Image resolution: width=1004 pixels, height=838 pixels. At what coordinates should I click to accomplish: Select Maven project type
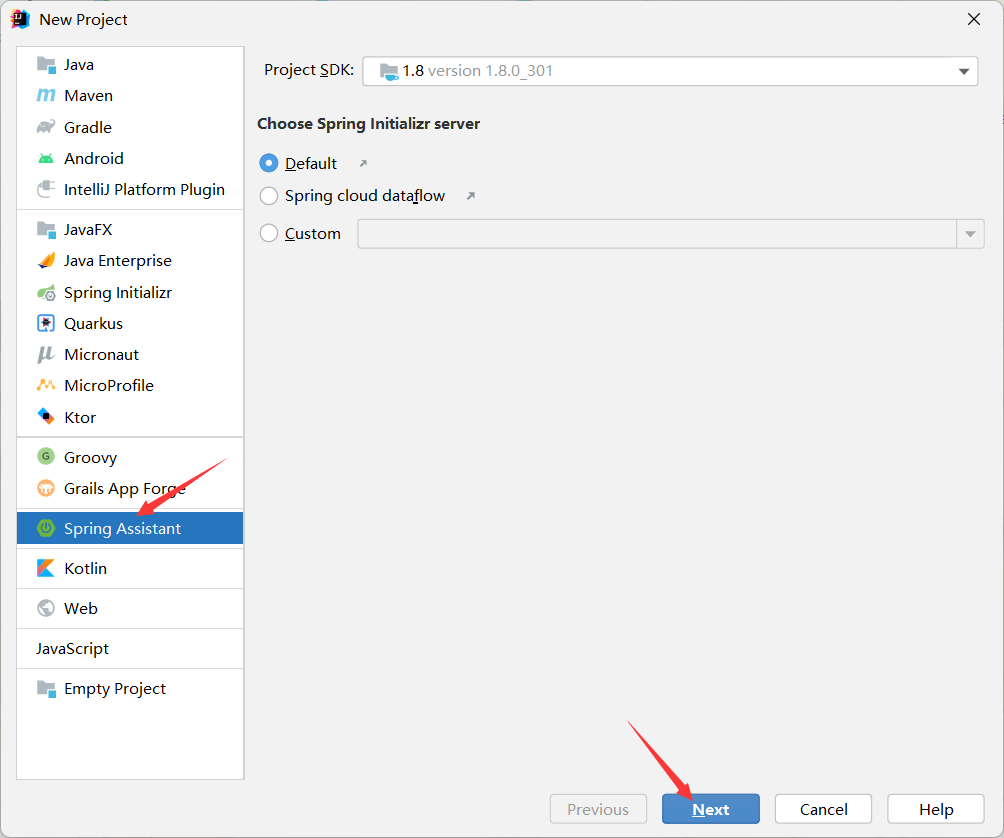tap(130, 95)
